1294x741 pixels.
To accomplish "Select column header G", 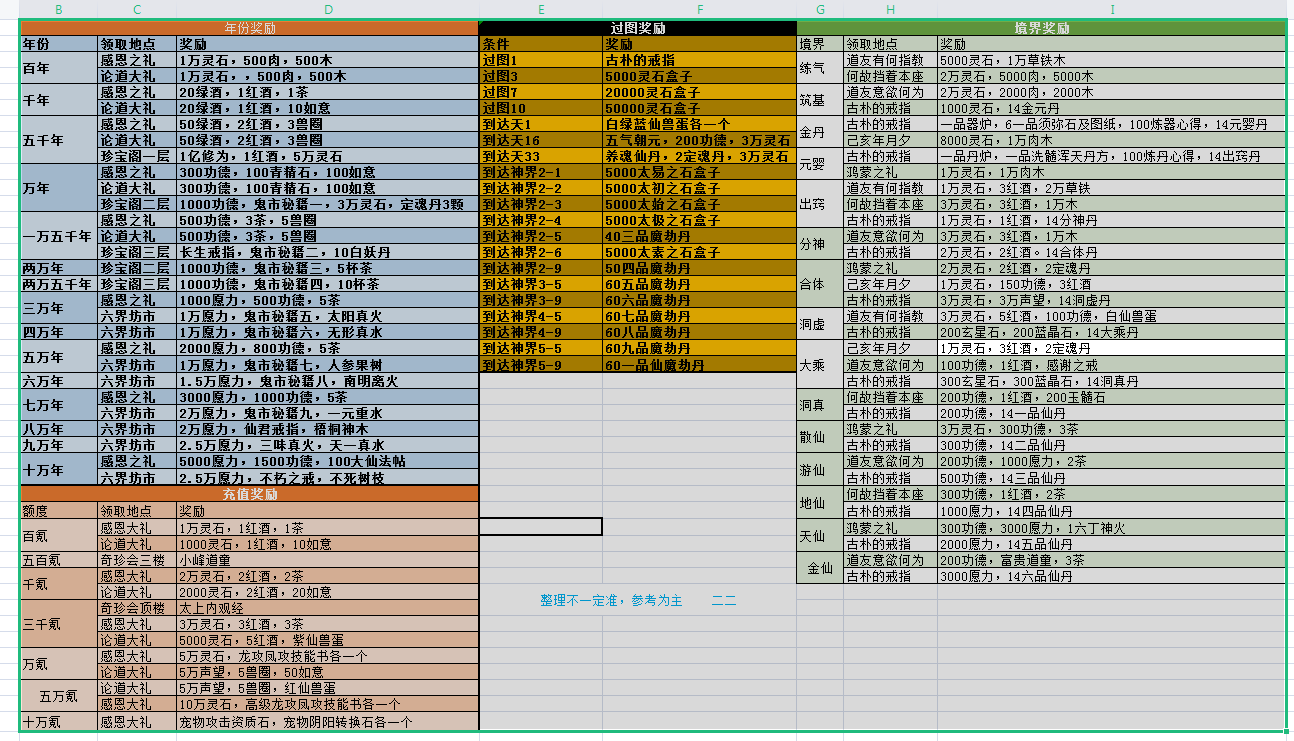I will point(820,9).
